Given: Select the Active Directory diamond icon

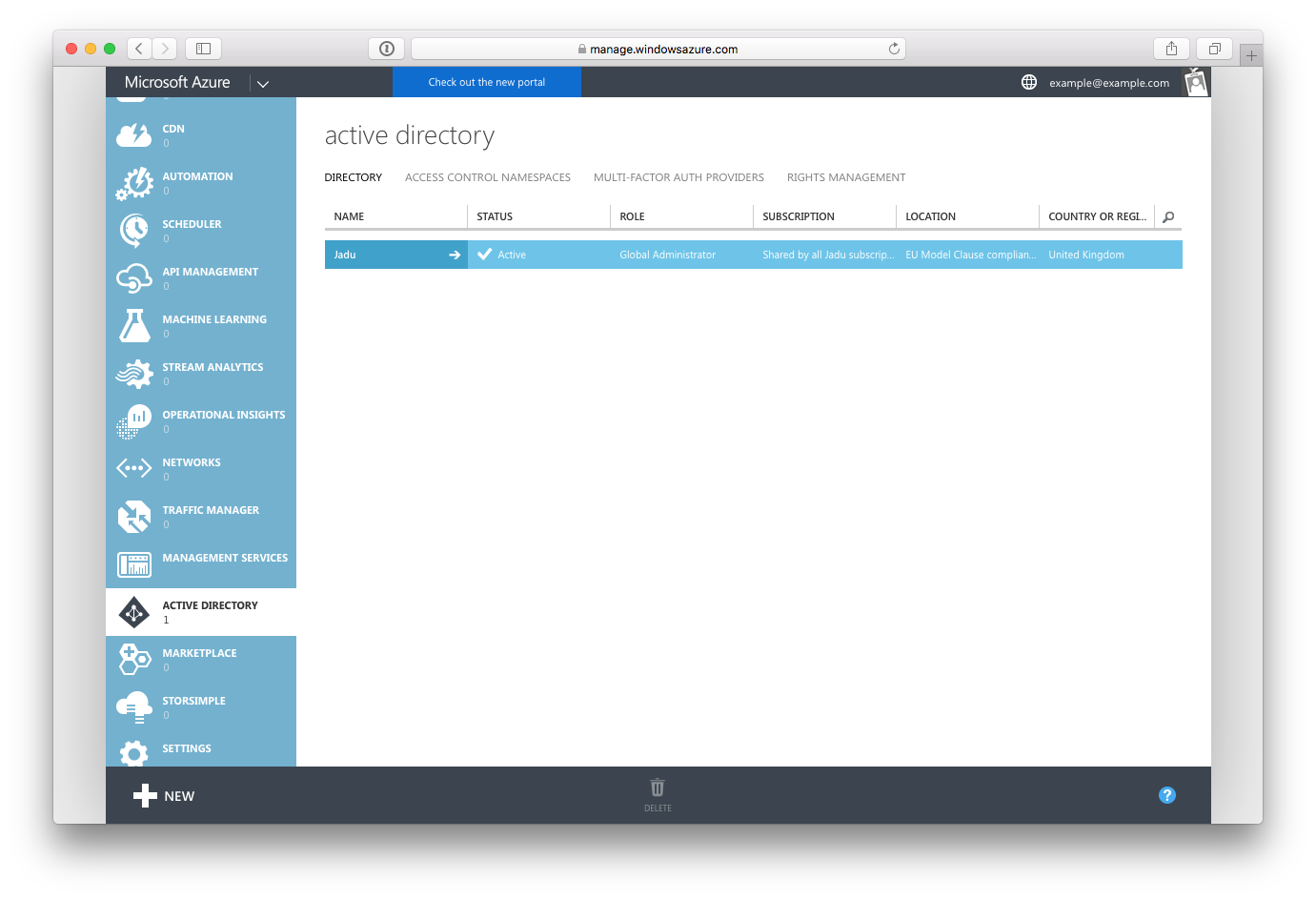Looking at the screenshot, I should [134, 612].
